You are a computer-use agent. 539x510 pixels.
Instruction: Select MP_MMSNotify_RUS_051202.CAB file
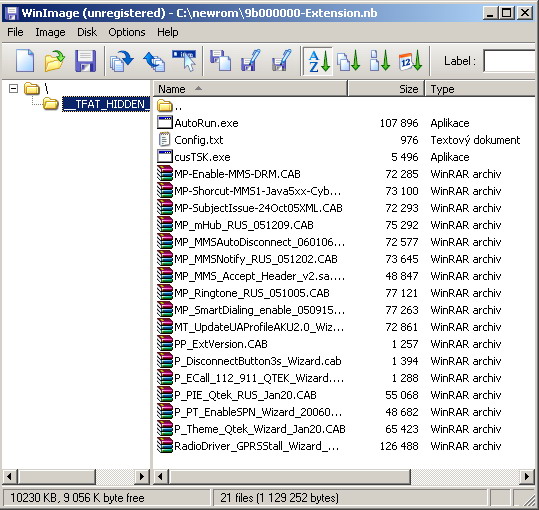(x=256, y=259)
